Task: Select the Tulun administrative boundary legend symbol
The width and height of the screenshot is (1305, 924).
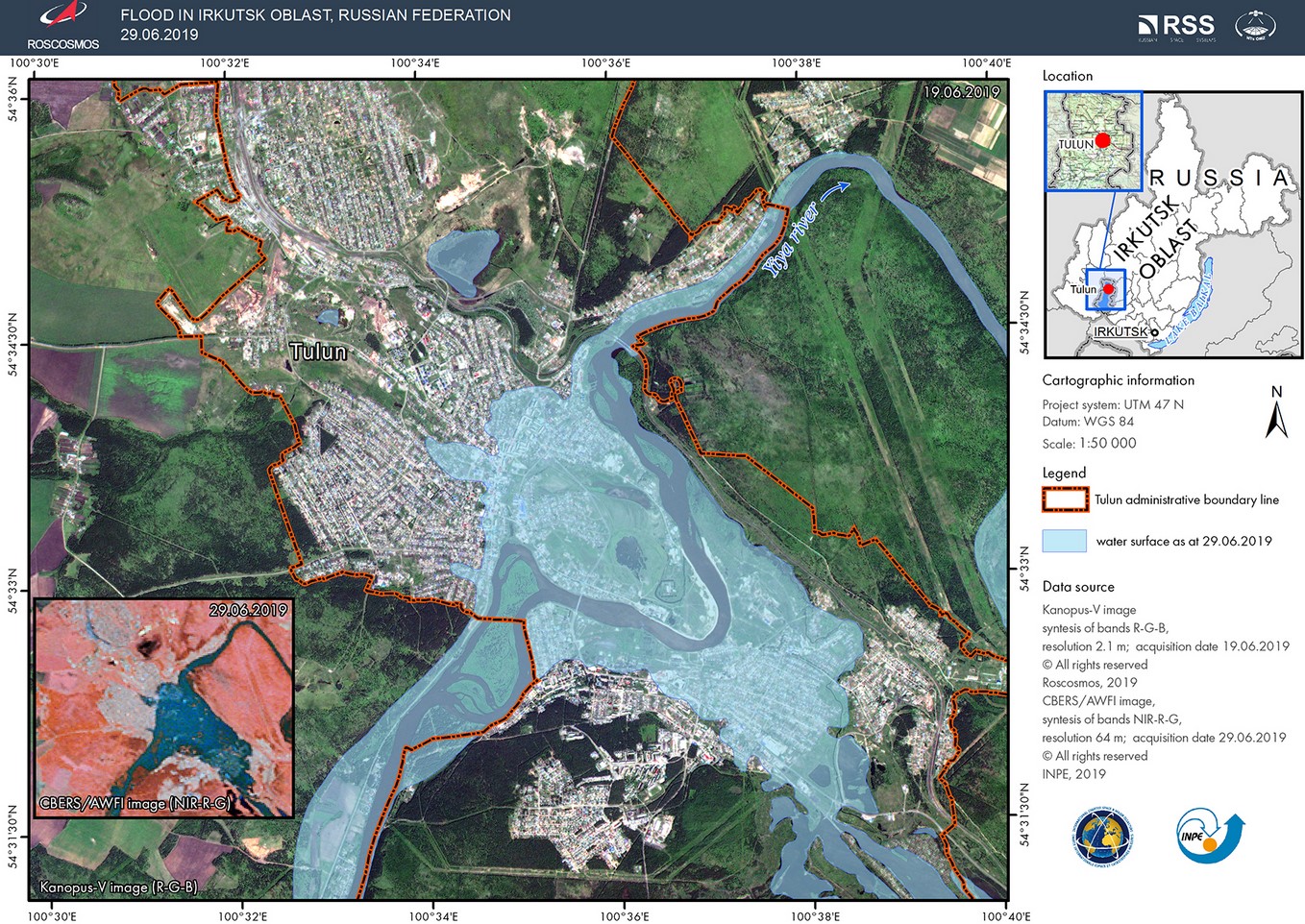Action: [1065, 499]
